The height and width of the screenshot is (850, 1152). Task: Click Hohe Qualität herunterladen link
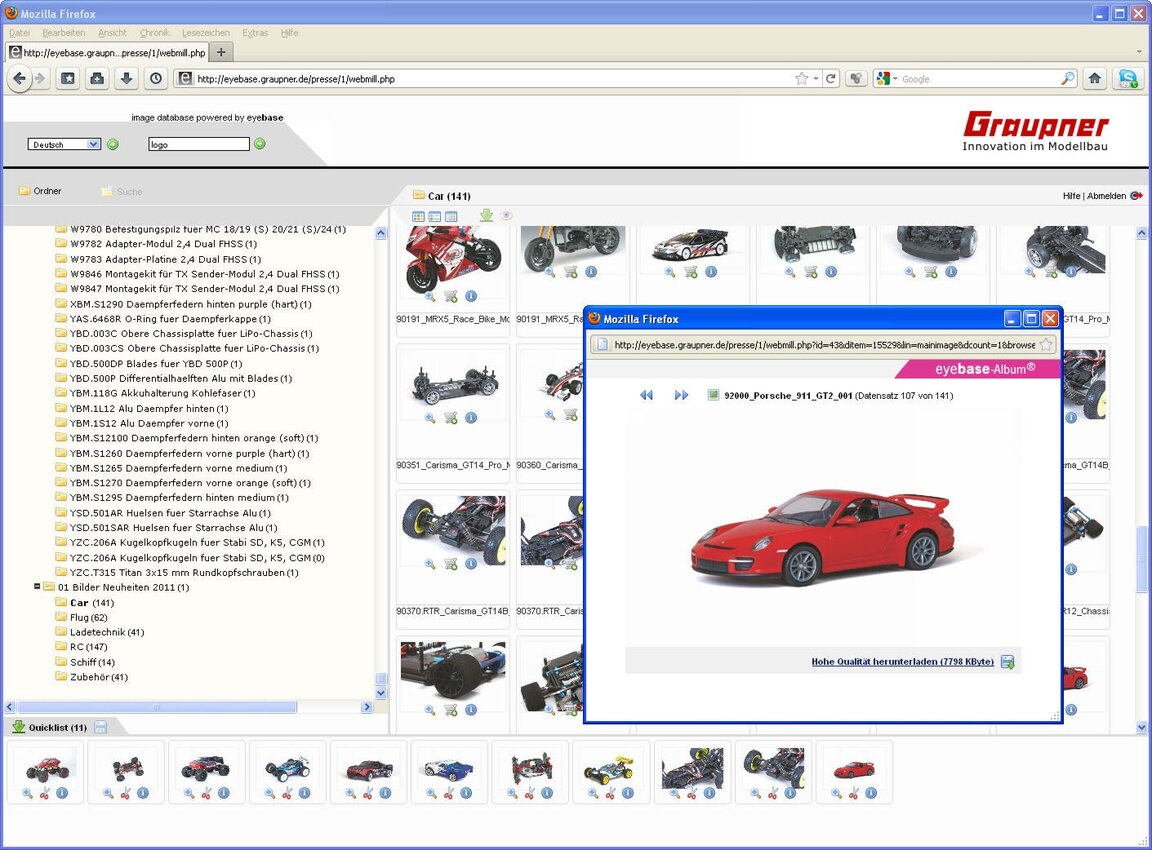(902, 661)
